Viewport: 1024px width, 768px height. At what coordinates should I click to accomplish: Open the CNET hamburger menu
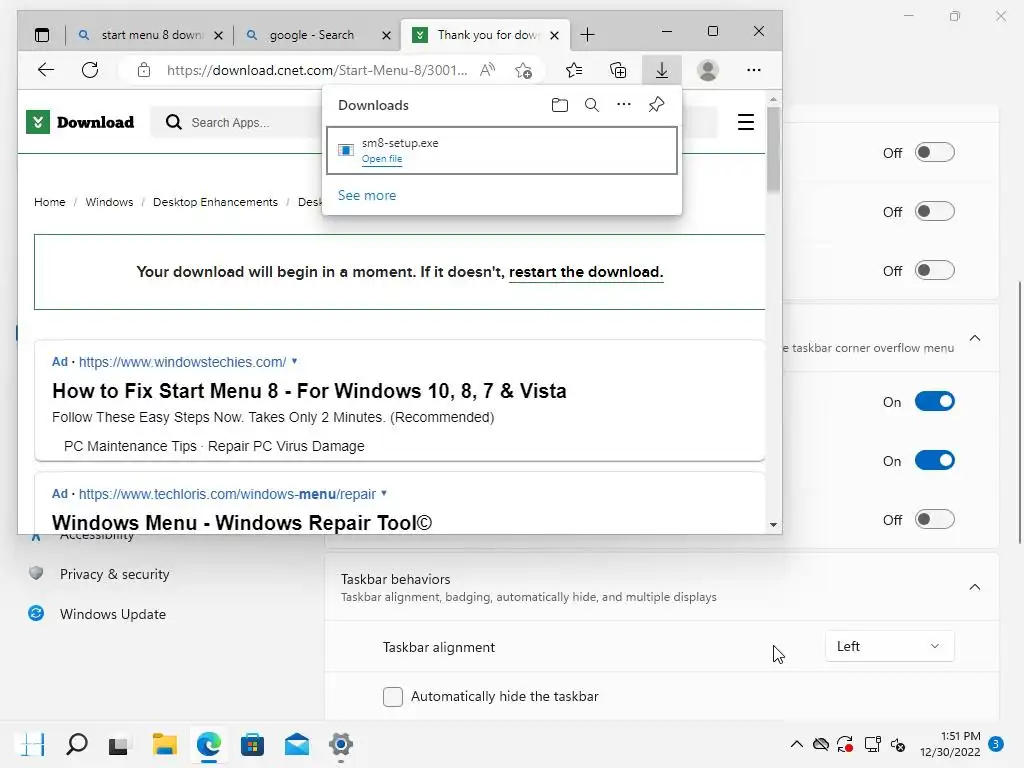[746, 122]
